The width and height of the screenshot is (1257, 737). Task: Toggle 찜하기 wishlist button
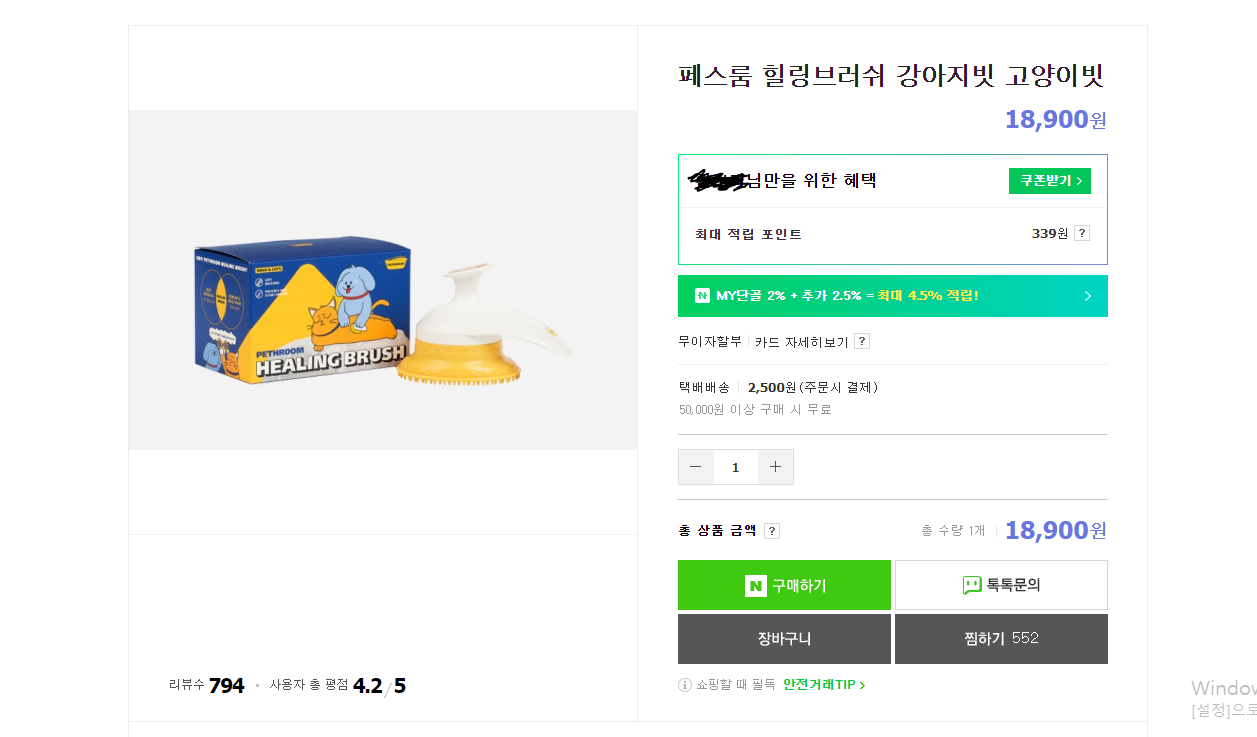coord(1001,639)
